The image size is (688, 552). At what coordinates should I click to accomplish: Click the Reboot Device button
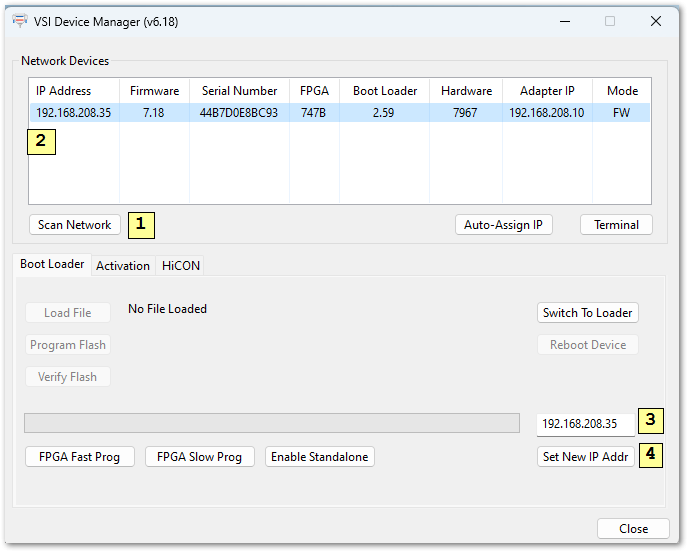coord(588,345)
